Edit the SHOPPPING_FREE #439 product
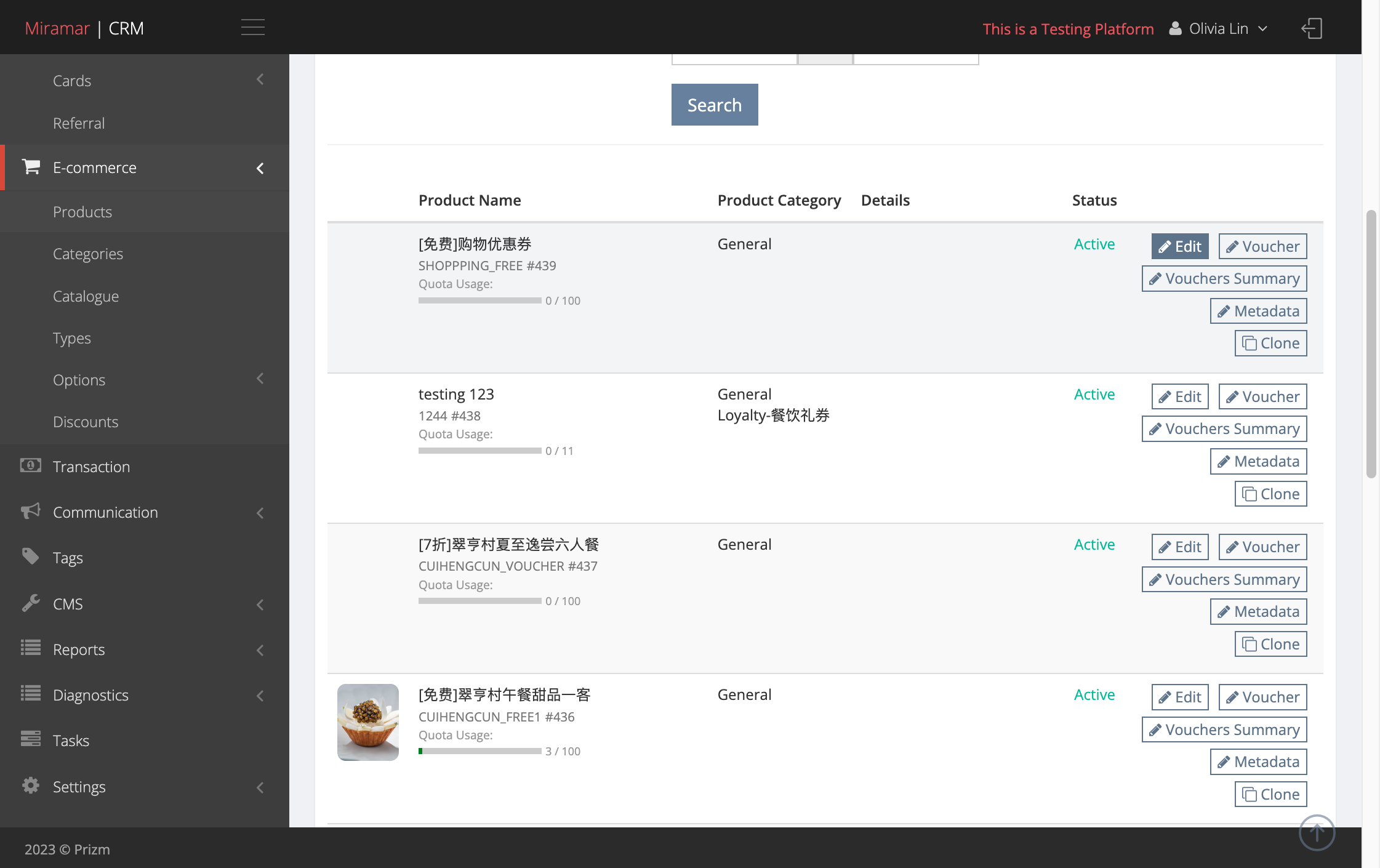Image resolution: width=1380 pixels, height=868 pixels. (1180, 246)
